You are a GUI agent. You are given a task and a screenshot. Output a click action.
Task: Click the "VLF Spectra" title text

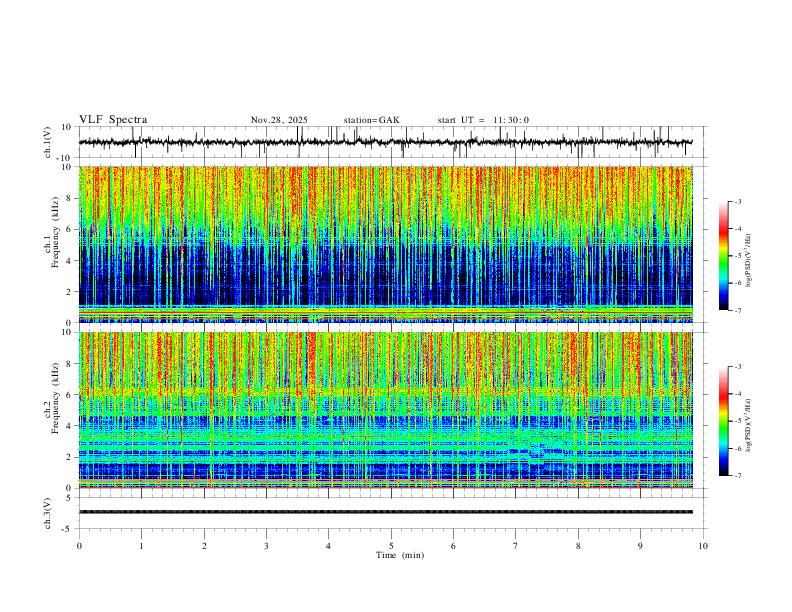tap(113, 120)
